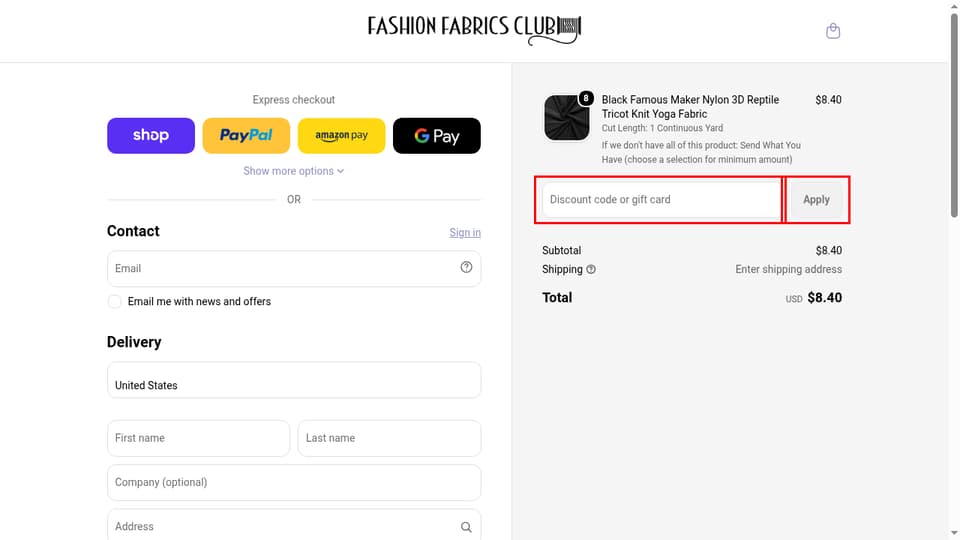Open the shopping bag cart icon
Image resolution: width=960 pixels, height=540 pixels.
833,31
